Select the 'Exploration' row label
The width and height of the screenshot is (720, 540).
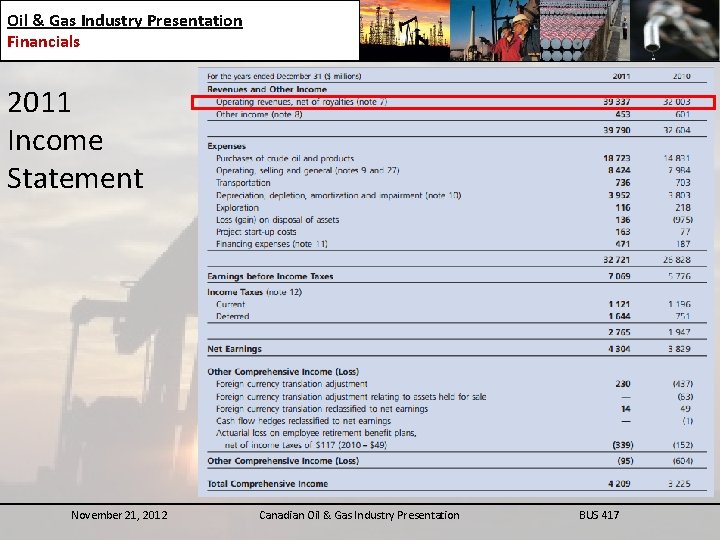(237, 208)
